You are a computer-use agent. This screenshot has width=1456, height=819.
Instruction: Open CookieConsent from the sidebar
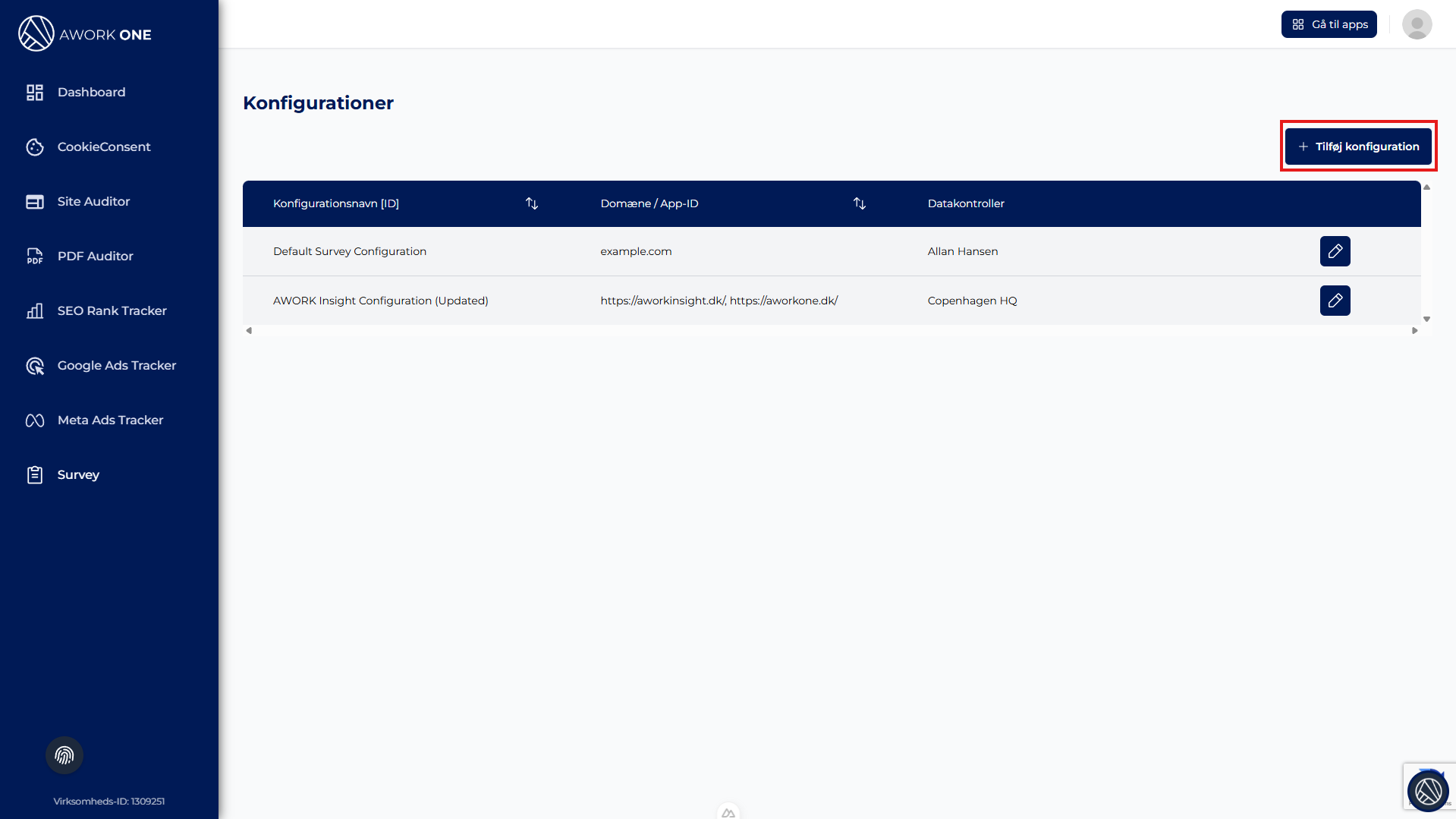103,146
